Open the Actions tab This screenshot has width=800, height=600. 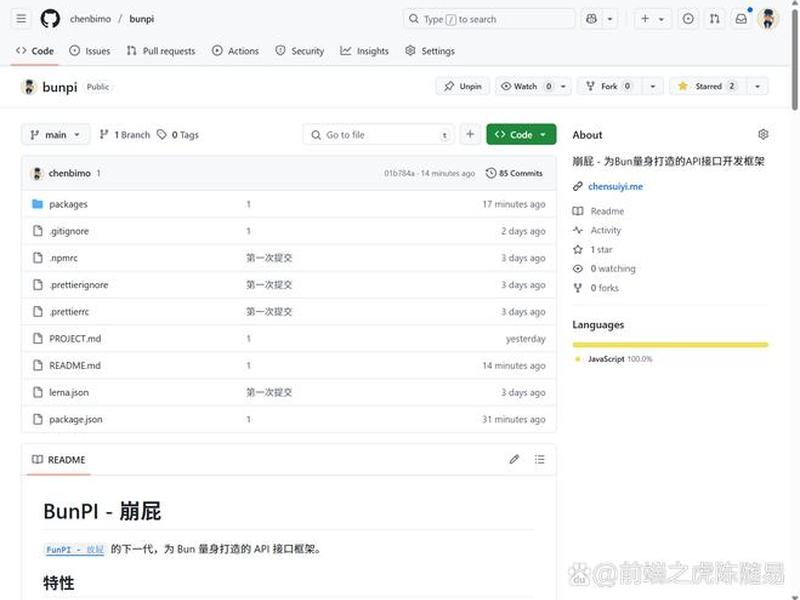tap(235, 51)
